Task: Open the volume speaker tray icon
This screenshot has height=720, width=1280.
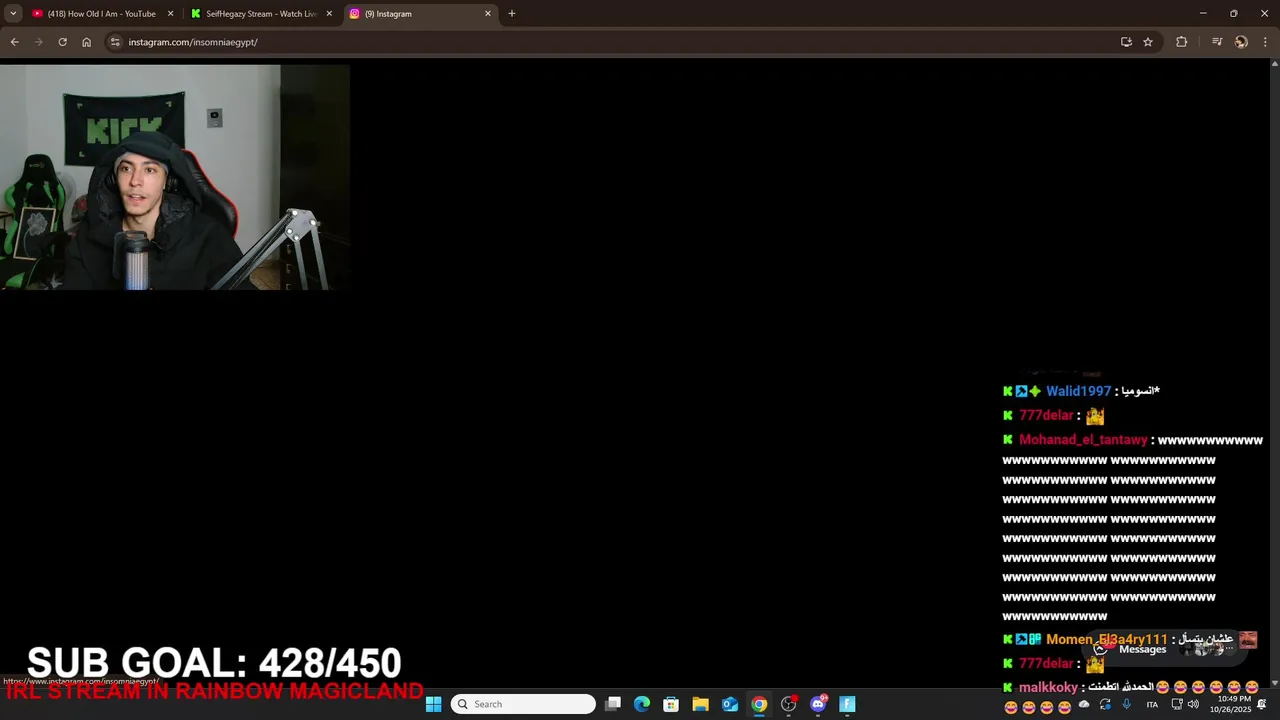Action: (1193, 704)
